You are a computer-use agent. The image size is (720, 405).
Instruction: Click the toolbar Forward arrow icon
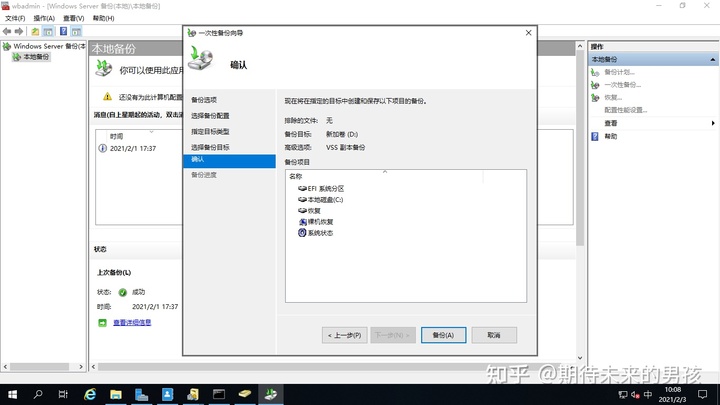[19, 31]
